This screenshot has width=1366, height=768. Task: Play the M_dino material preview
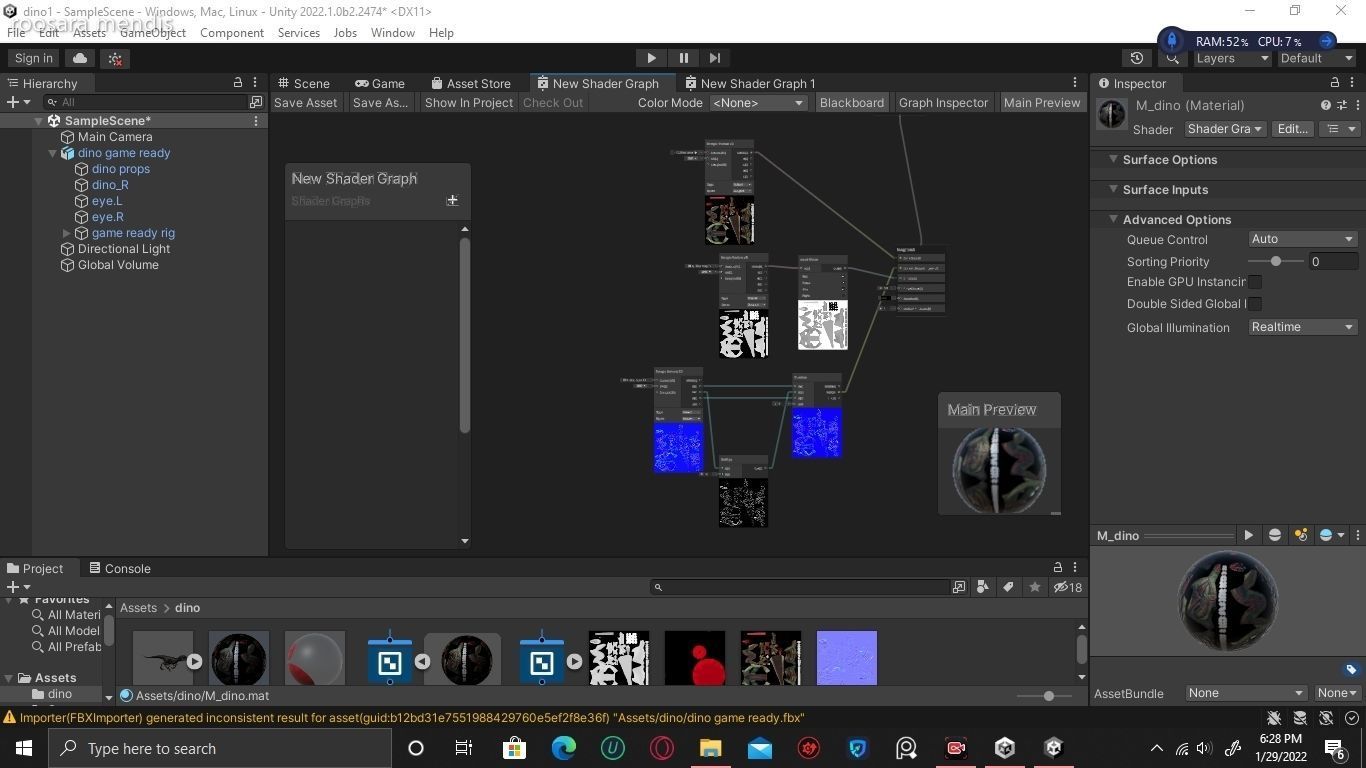1248,535
